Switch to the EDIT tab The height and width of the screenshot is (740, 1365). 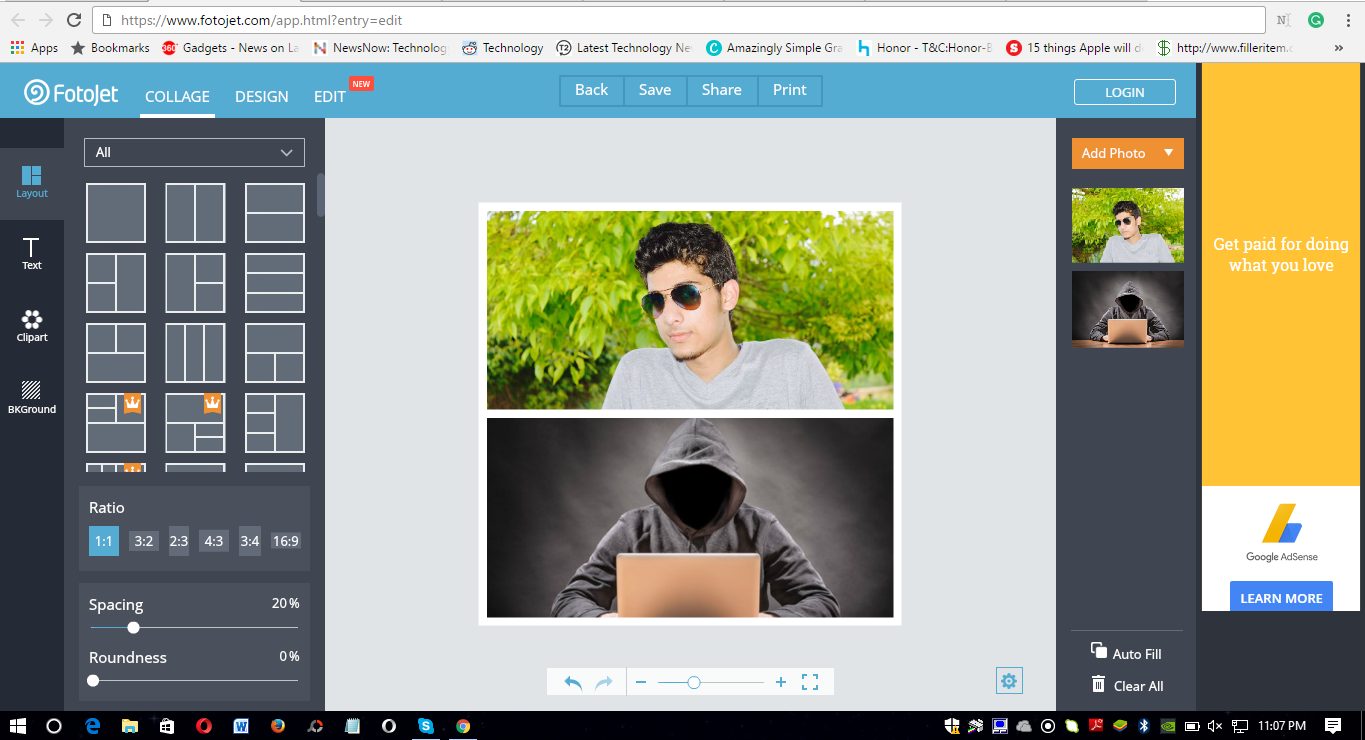coord(329,97)
